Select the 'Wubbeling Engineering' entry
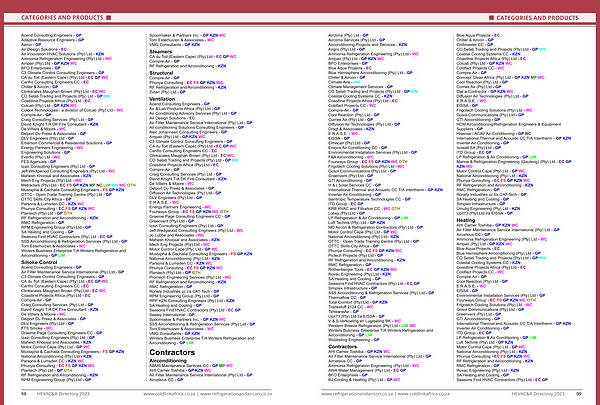This screenshot has width=600, height=405. click(354, 340)
